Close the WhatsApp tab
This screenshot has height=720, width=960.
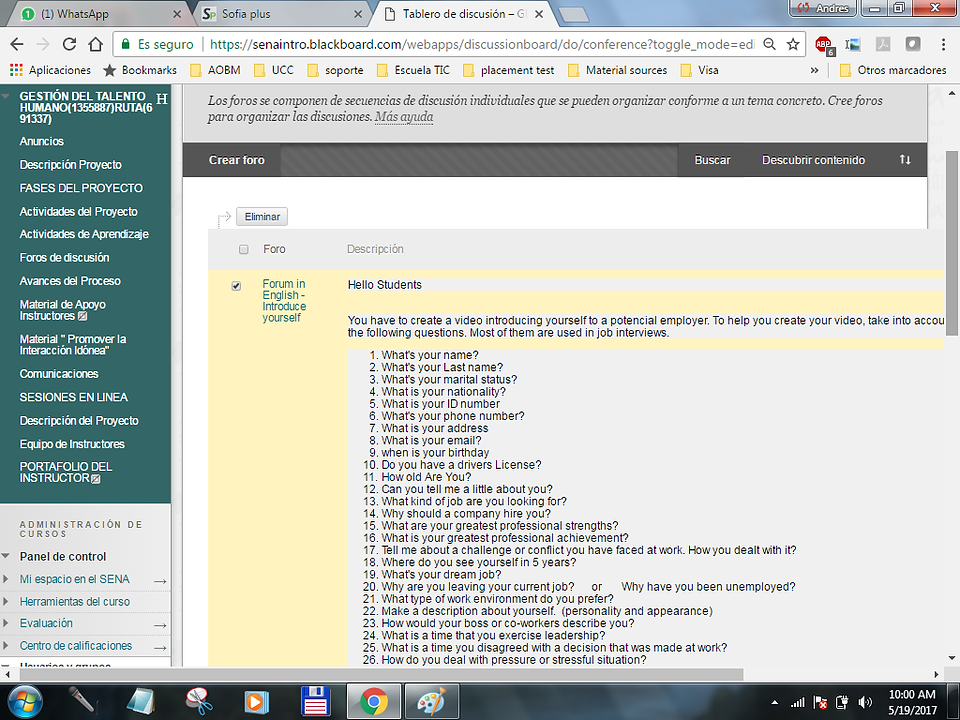click(x=177, y=13)
